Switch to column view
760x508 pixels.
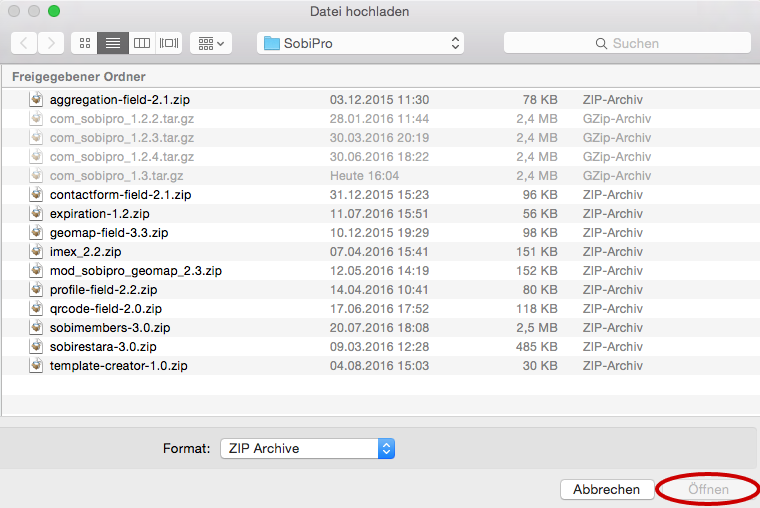[x=142, y=44]
